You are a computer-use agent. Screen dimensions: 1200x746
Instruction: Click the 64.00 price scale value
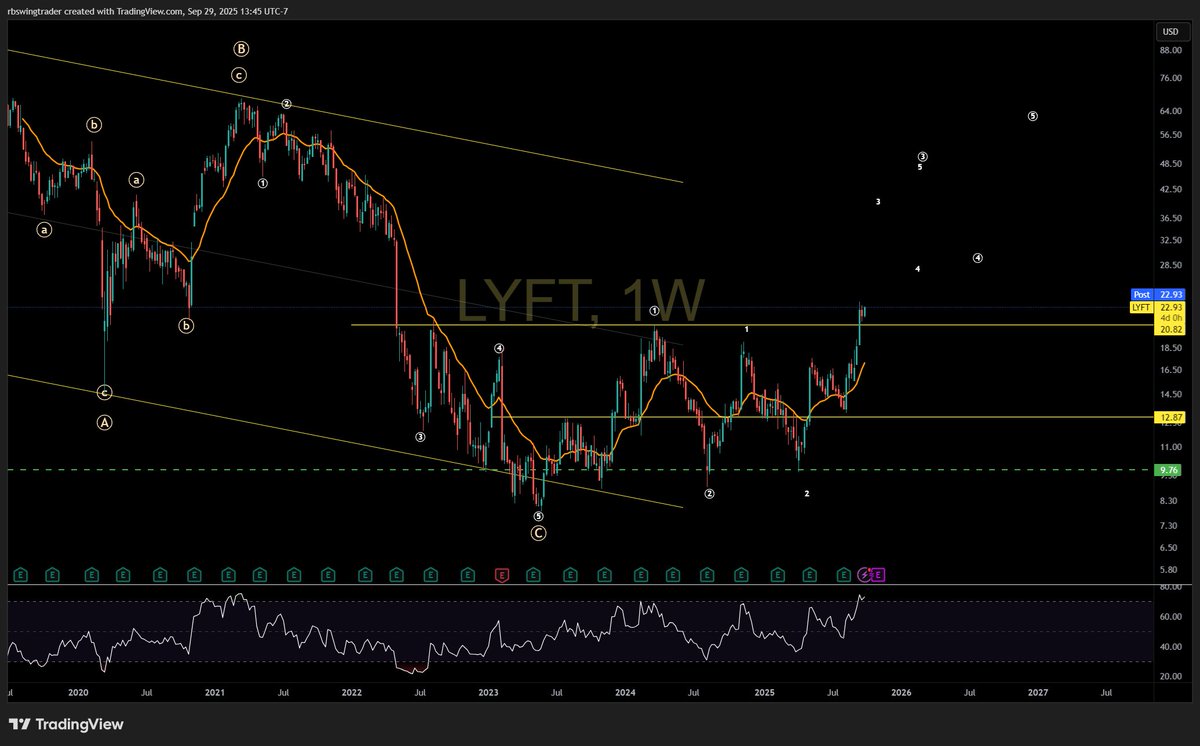click(1170, 112)
